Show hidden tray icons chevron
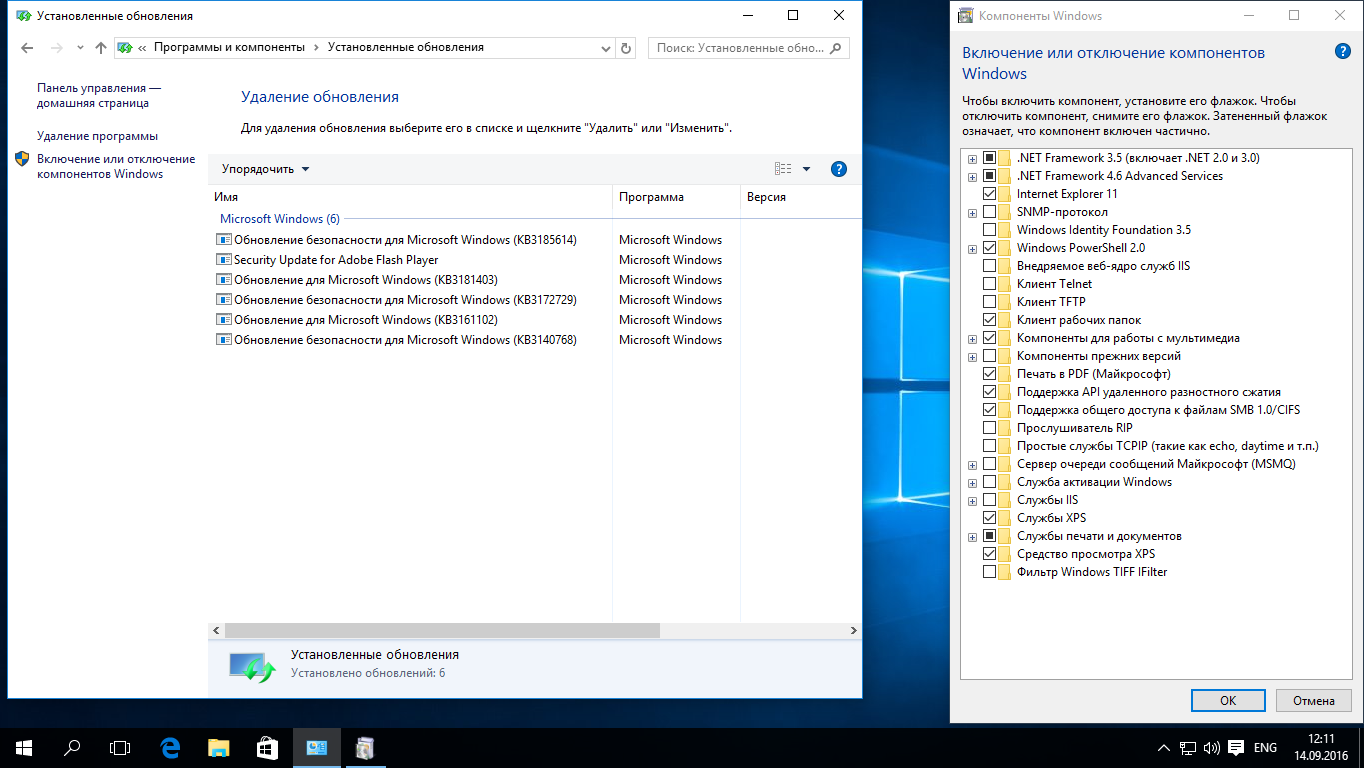Viewport: 1364px width, 768px height. [x=1163, y=748]
